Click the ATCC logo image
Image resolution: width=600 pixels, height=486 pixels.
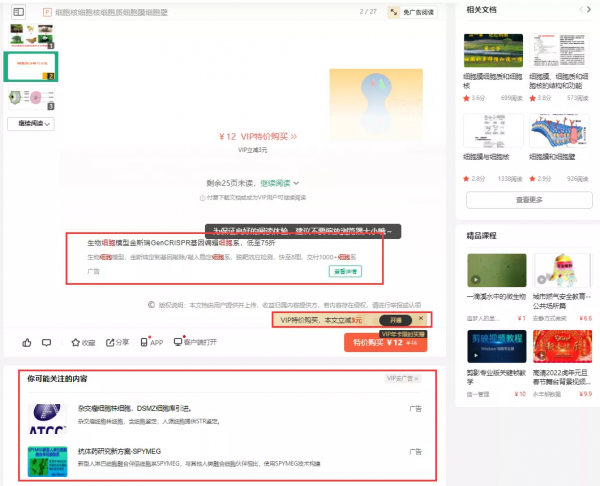point(47,419)
